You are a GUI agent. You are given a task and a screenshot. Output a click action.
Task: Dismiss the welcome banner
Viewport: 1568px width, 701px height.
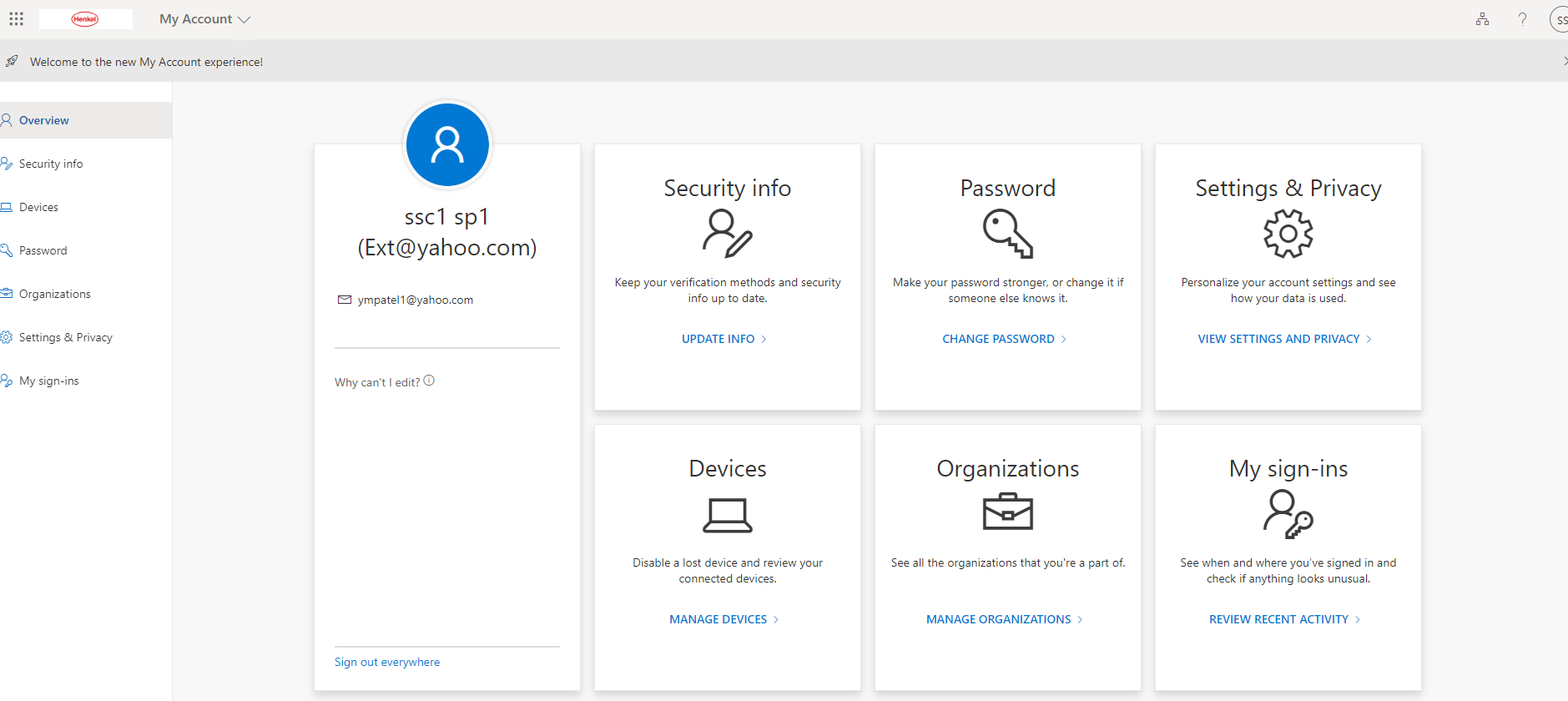click(1563, 61)
